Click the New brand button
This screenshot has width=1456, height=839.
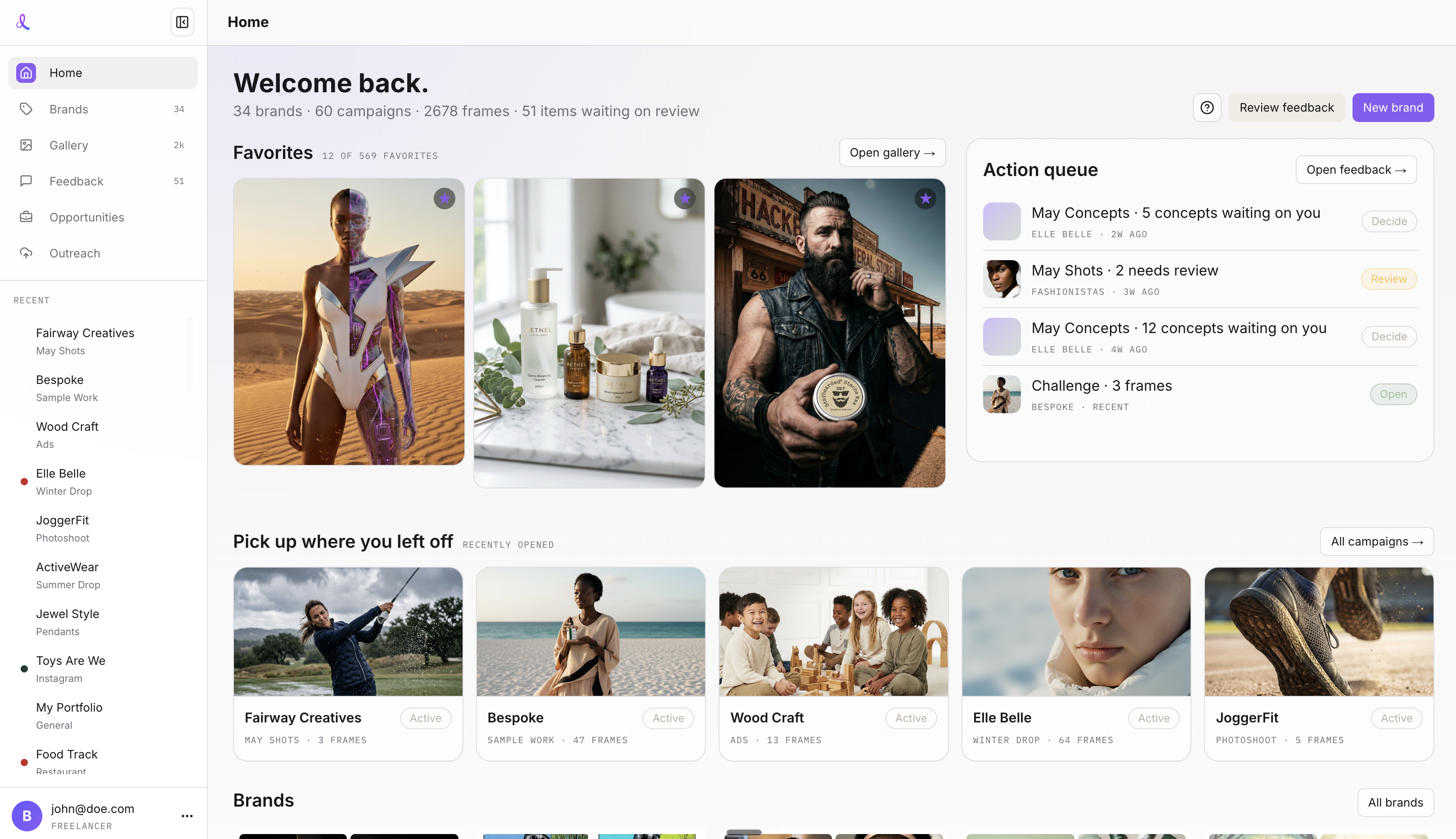click(1393, 108)
